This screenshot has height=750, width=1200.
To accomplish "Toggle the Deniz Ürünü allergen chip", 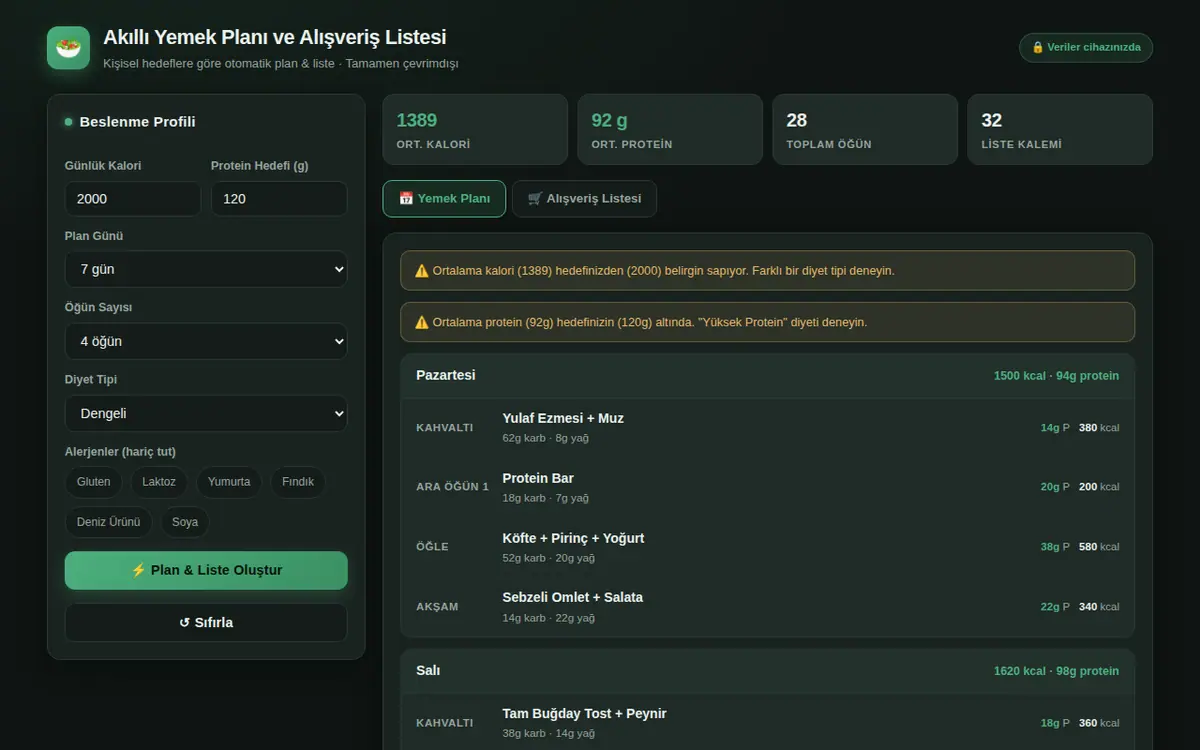I will (x=109, y=522).
